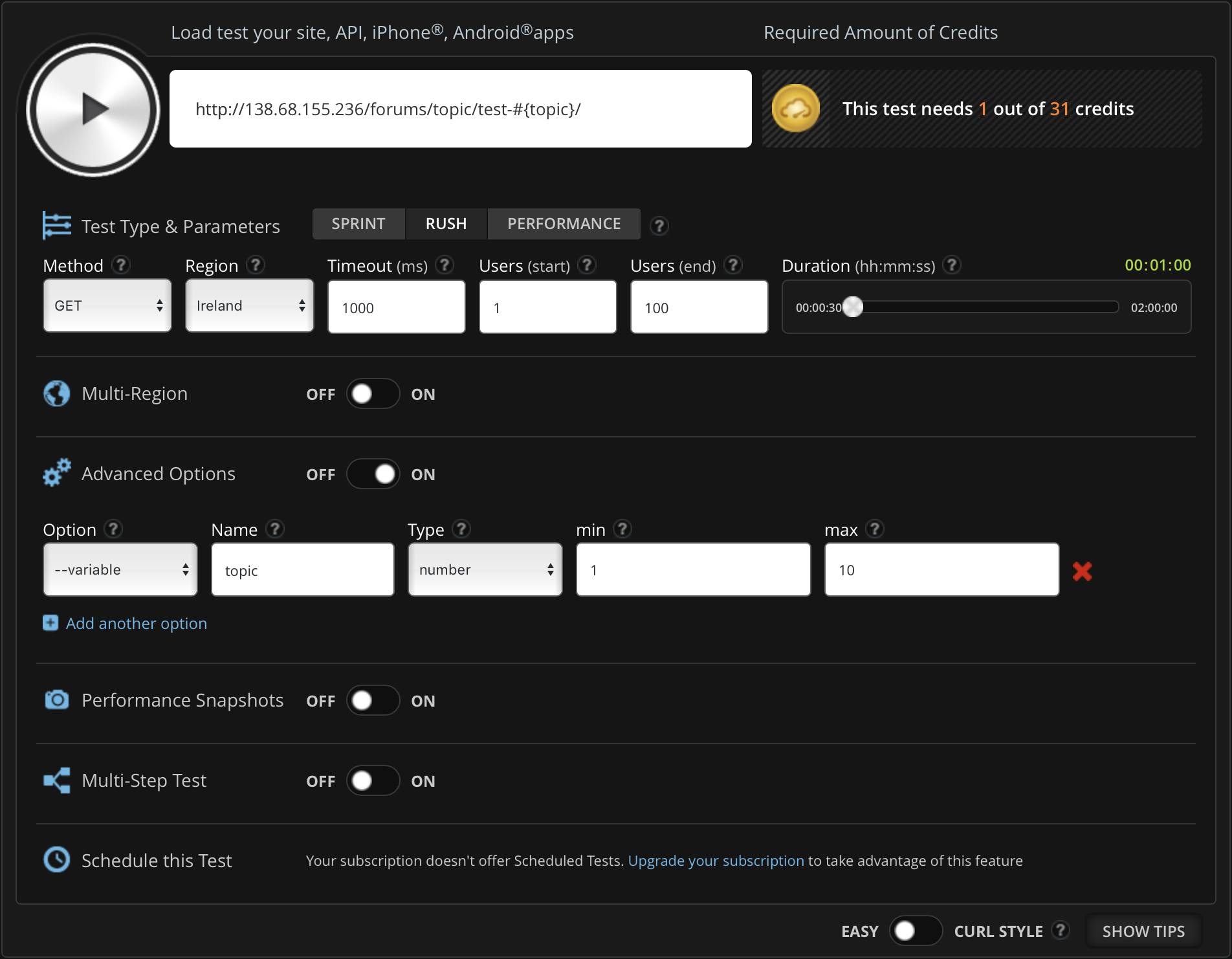
Task: Turn off the Advanced Options switch
Action: coord(373,474)
